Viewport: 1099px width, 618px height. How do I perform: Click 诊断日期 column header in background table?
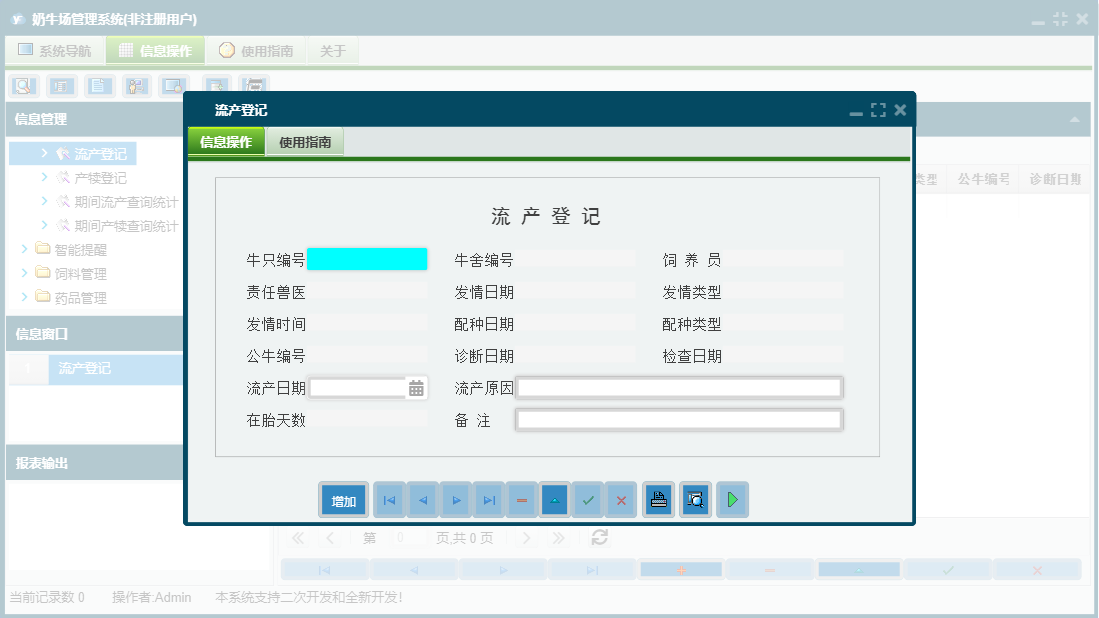click(x=1056, y=179)
